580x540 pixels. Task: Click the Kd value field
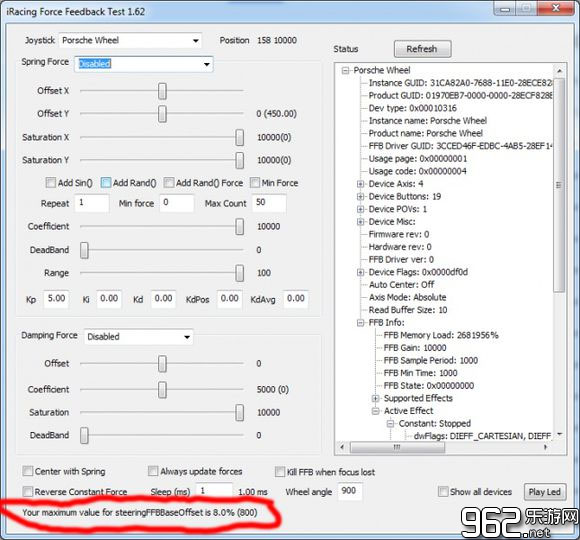pos(163,299)
